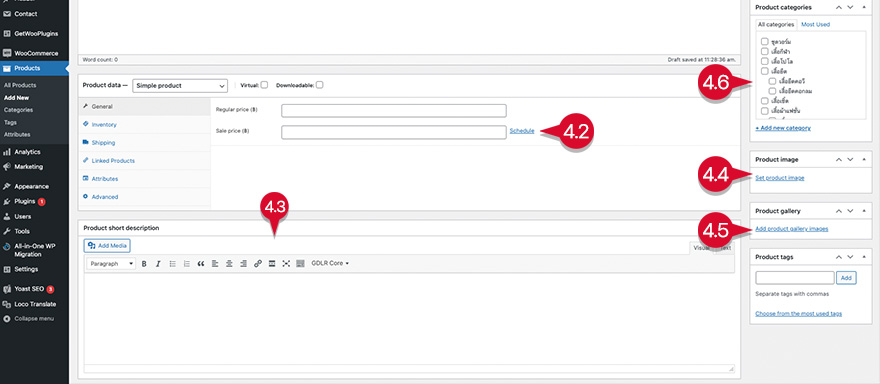Click Choose from most used tags

point(798,313)
